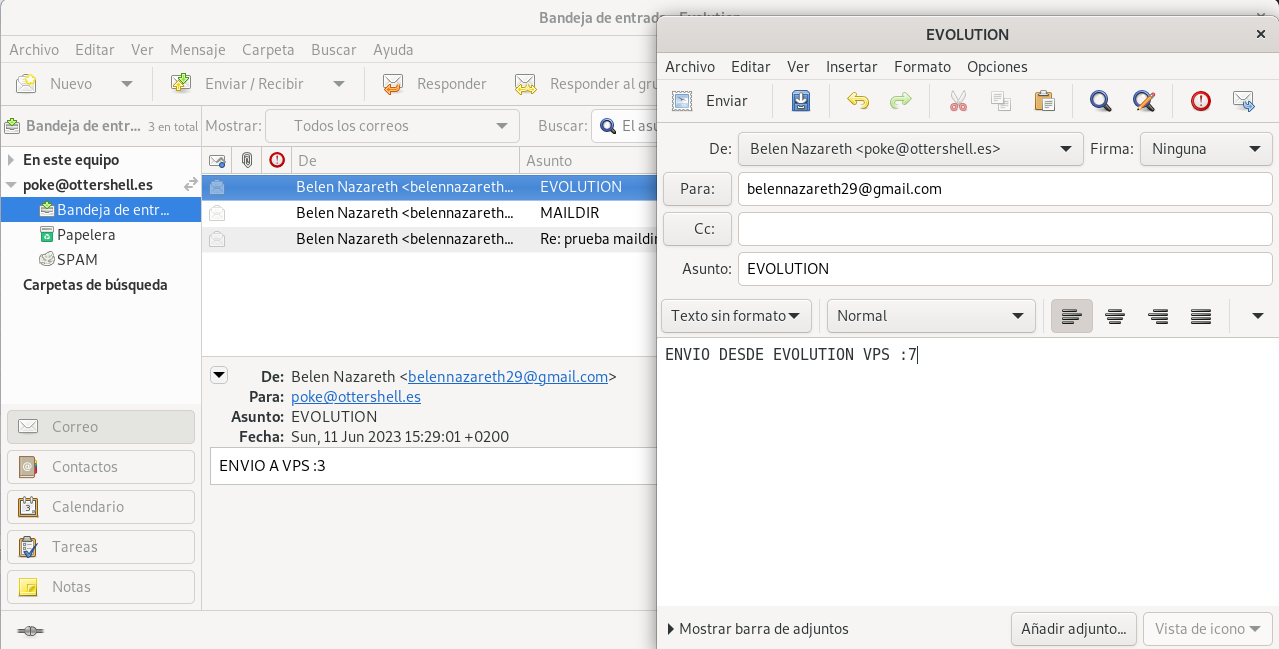Click the 'Añadir adjunto...' button
1279x649 pixels.
[x=1073, y=629]
